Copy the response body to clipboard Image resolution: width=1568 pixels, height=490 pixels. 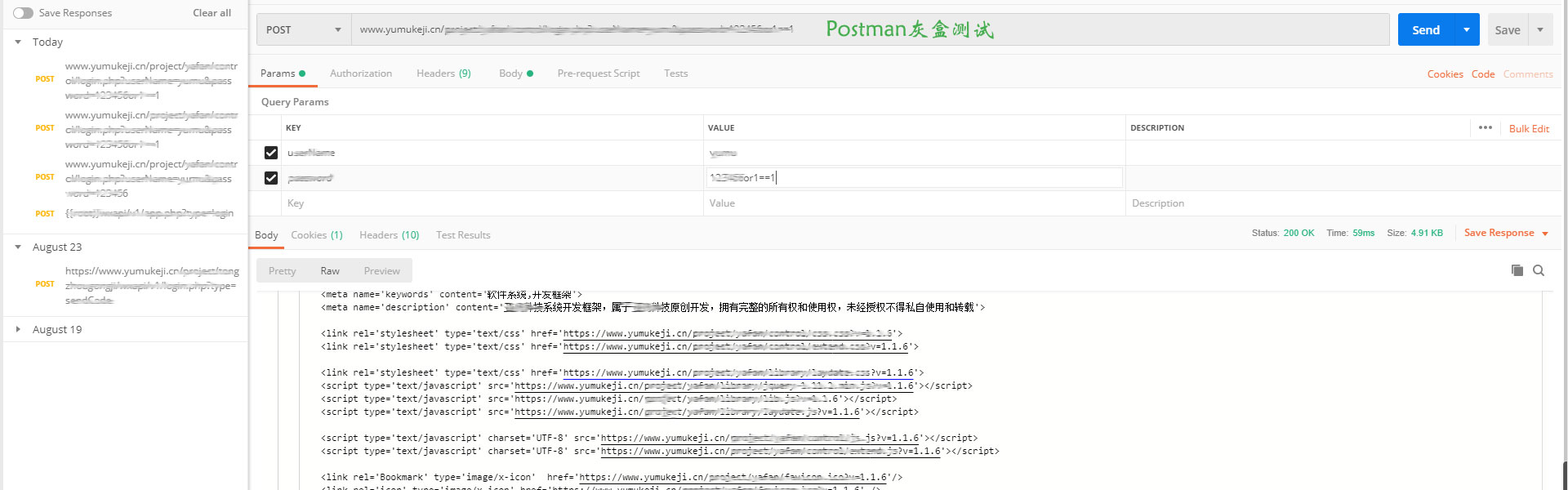click(x=1517, y=270)
